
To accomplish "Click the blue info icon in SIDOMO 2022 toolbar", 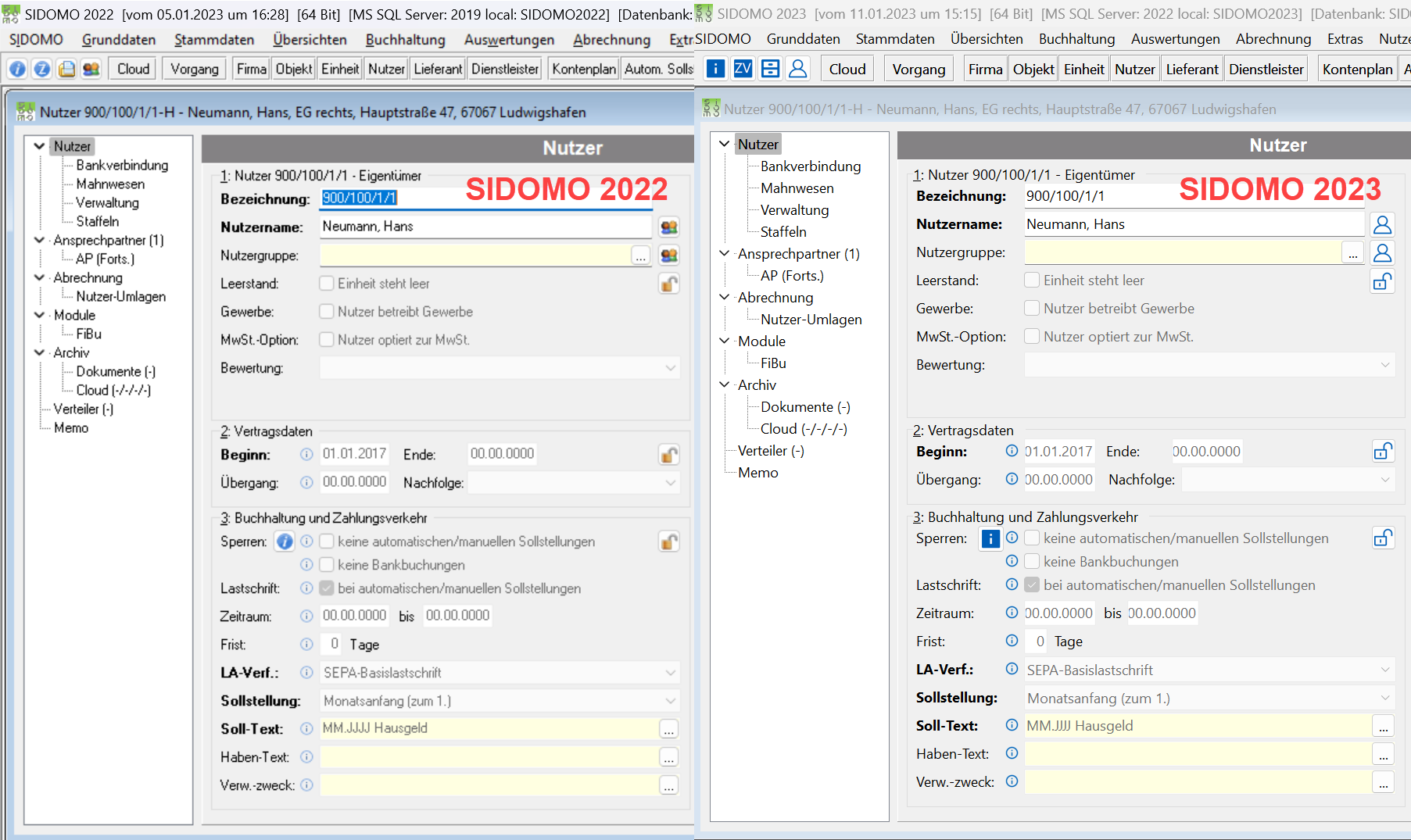I will pyautogui.click(x=17, y=69).
